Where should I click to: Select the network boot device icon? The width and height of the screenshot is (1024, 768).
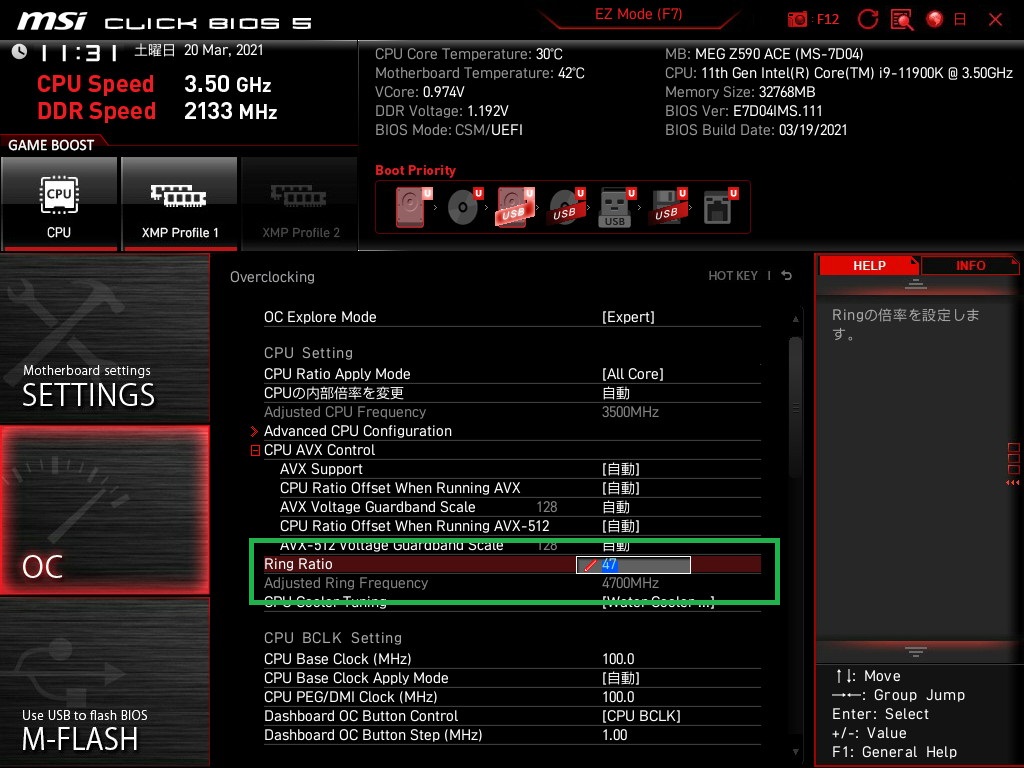coord(720,207)
